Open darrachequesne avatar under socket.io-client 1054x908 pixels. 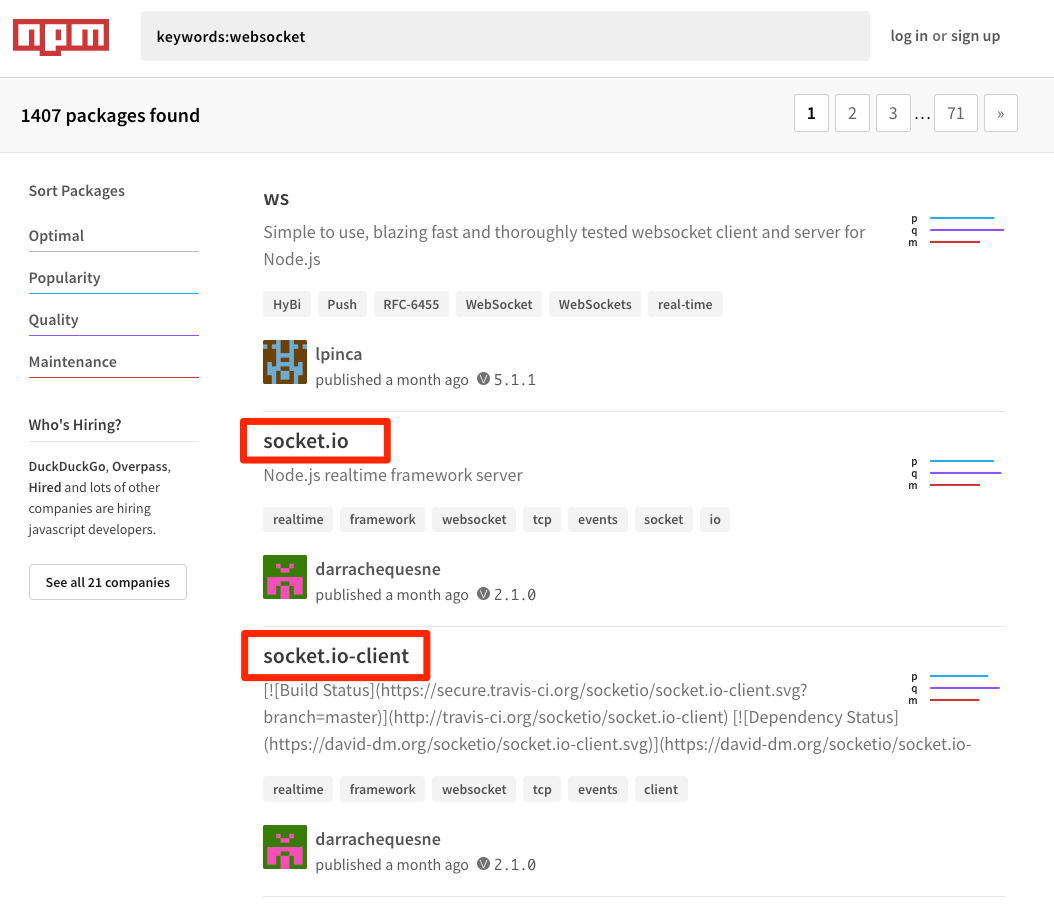coord(285,847)
